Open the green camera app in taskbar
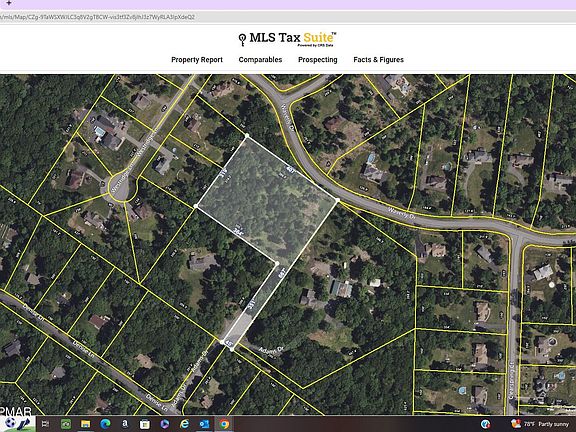The image size is (576, 432). (65, 424)
